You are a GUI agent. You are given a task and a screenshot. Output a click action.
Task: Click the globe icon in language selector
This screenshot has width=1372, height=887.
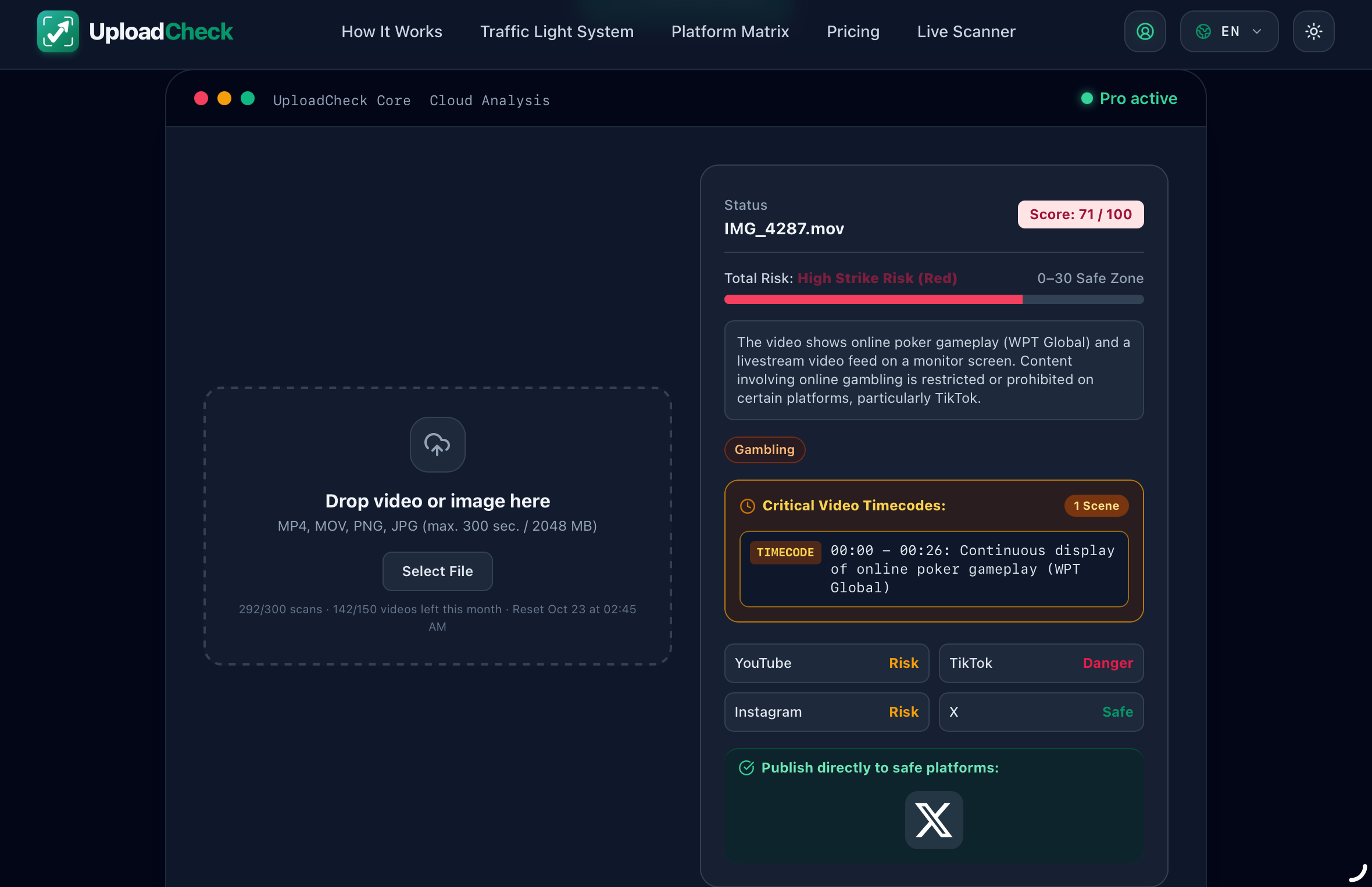[1203, 31]
